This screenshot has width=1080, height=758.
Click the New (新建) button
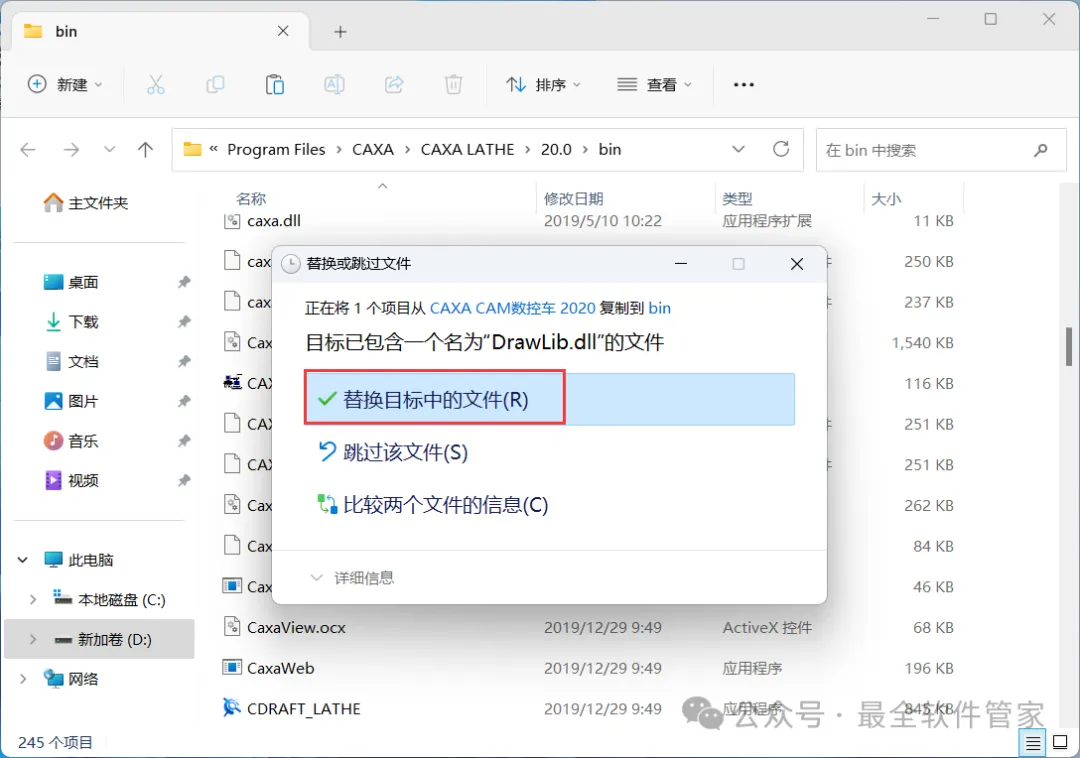click(65, 85)
